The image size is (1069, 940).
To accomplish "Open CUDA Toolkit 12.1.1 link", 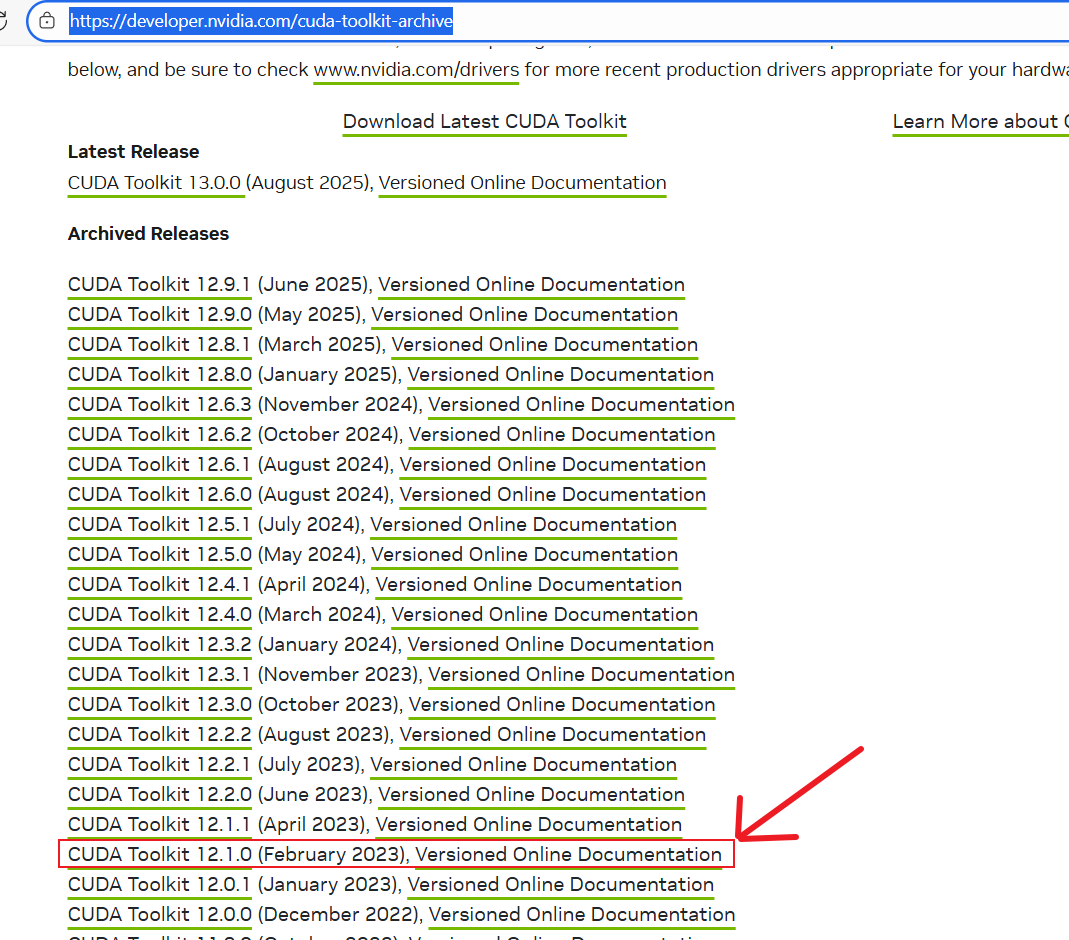I will coord(160,824).
